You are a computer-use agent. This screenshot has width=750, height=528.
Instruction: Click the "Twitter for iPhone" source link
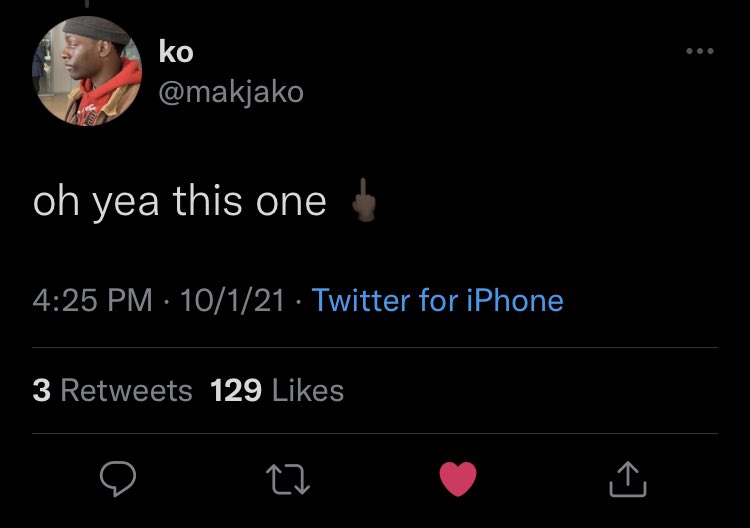[437, 300]
